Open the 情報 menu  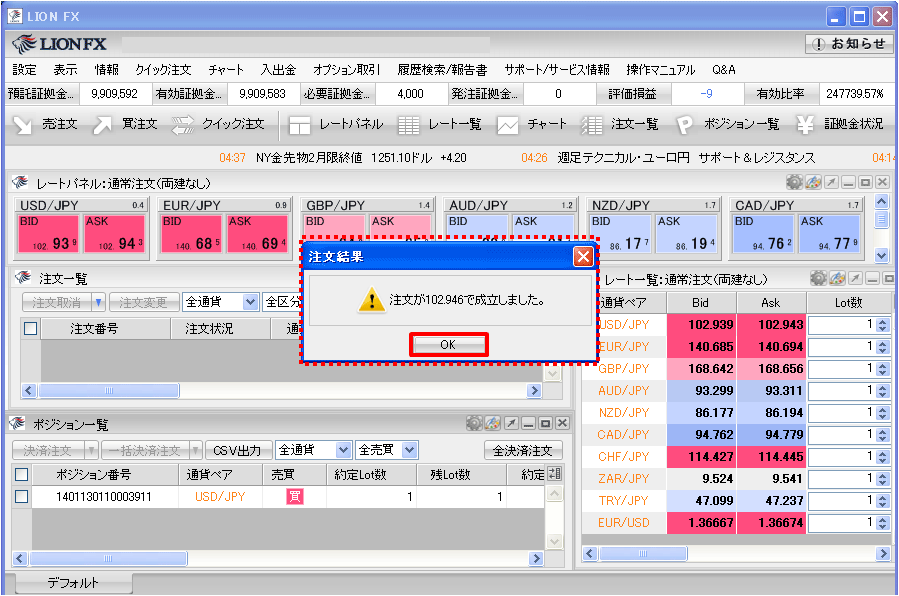[x=107, y=70]
